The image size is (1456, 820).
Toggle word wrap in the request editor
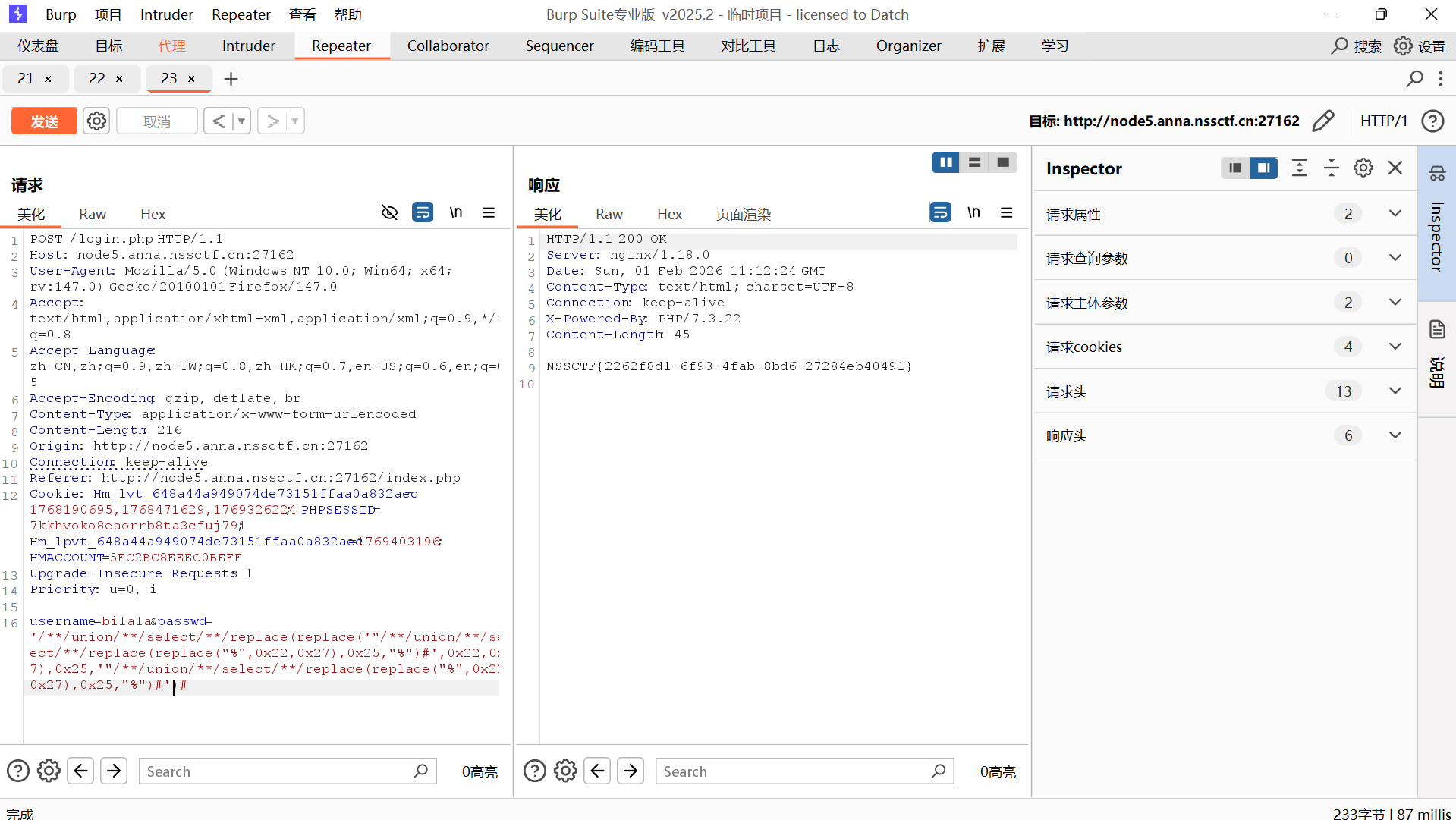(423, 212)
